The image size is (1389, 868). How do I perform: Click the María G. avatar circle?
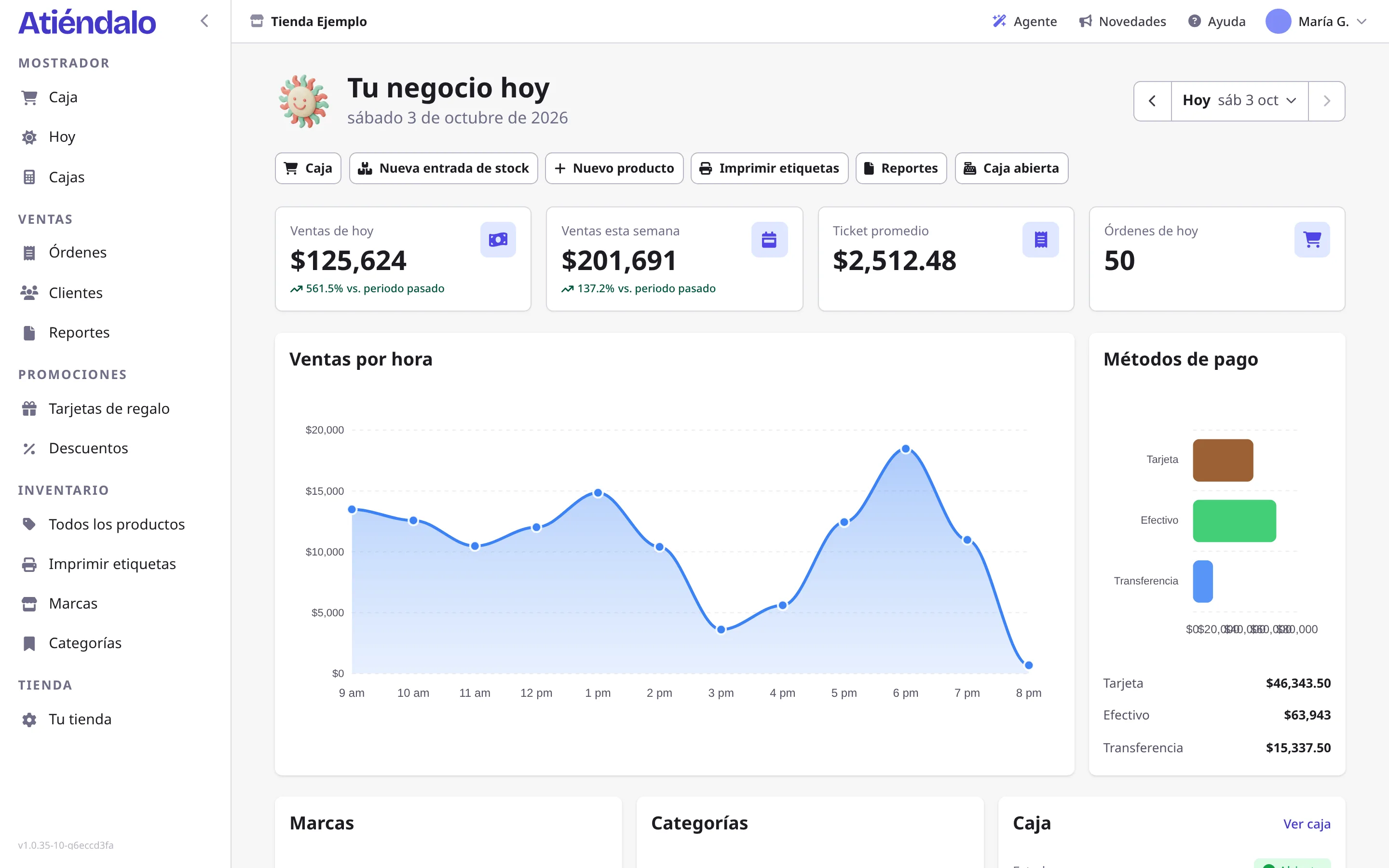click(1278, 21)
